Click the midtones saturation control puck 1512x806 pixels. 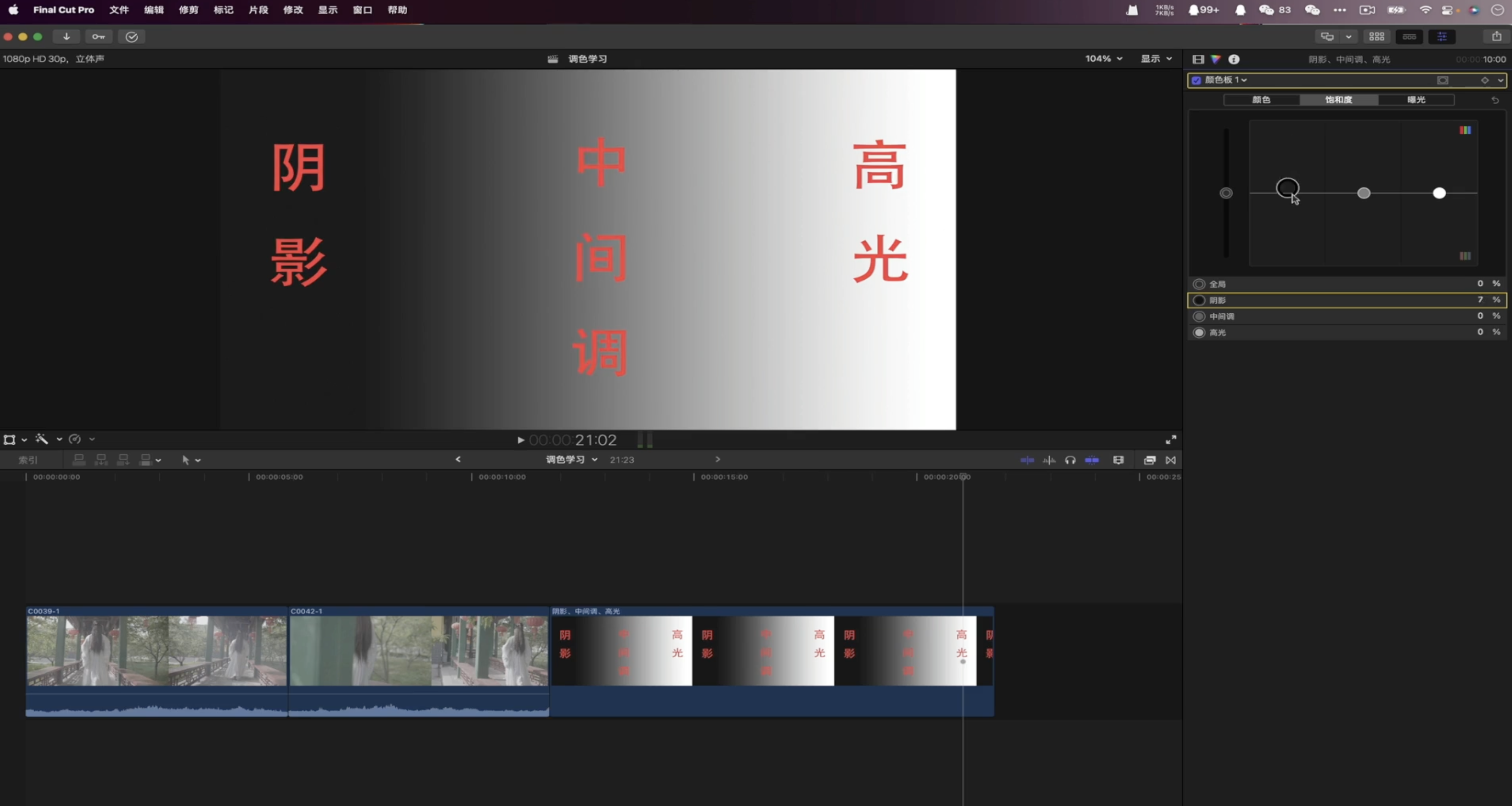coord(1363,193)
